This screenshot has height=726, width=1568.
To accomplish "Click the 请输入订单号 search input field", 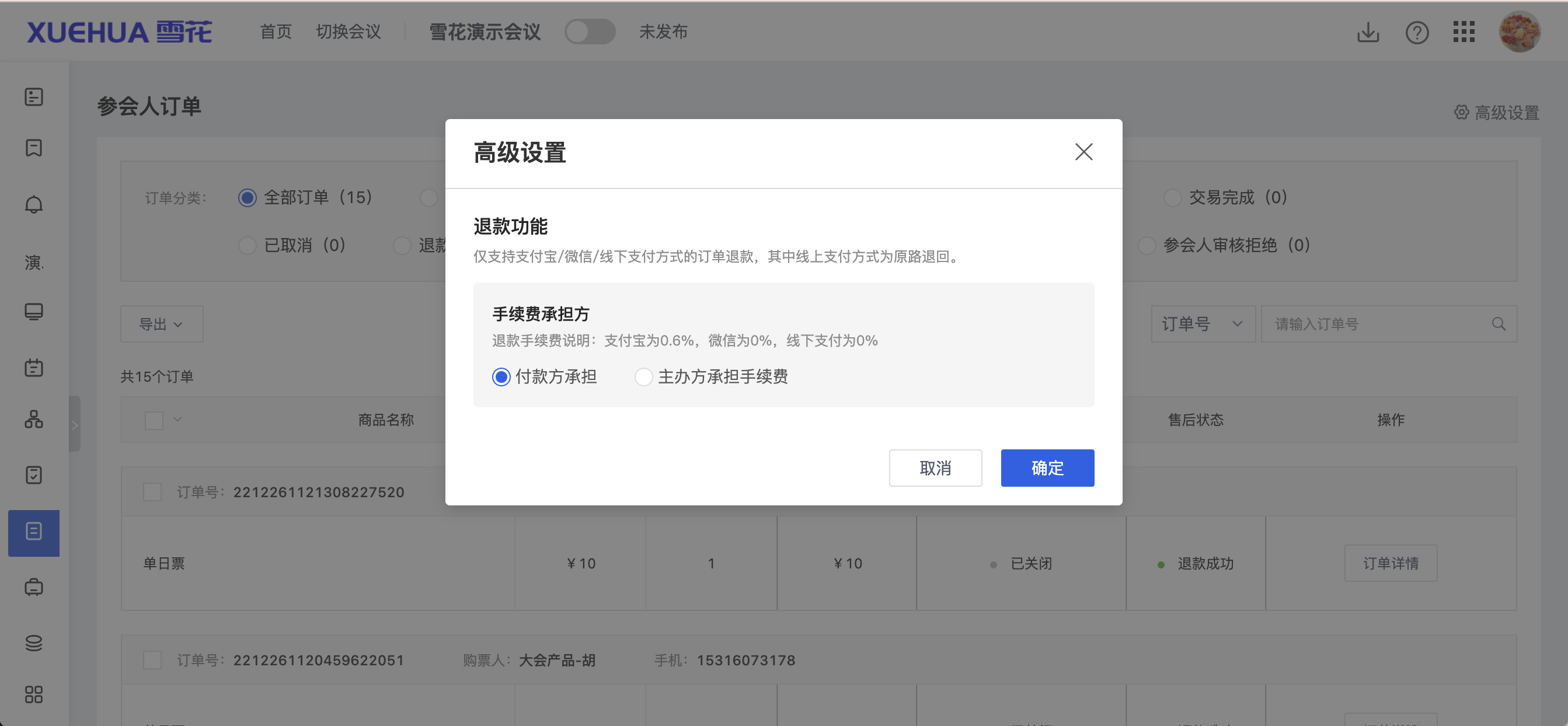I will [1388, 324].
